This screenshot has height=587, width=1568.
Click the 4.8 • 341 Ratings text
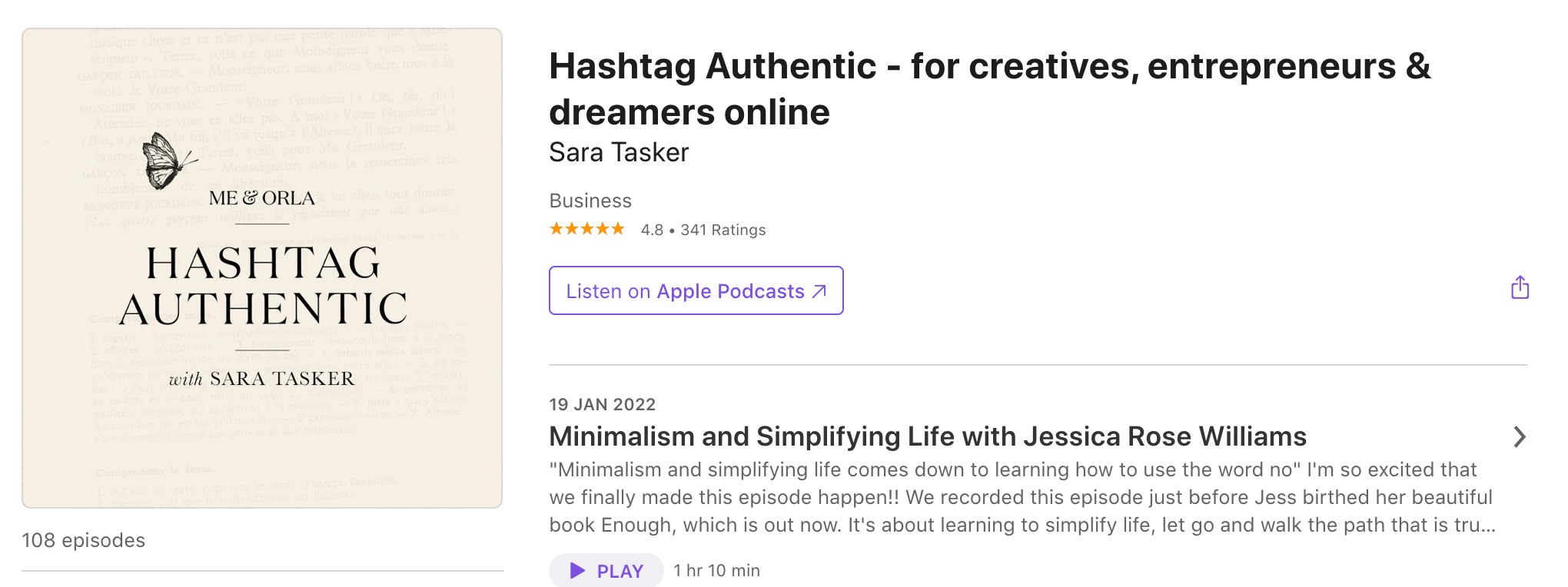tap(703, 230)
